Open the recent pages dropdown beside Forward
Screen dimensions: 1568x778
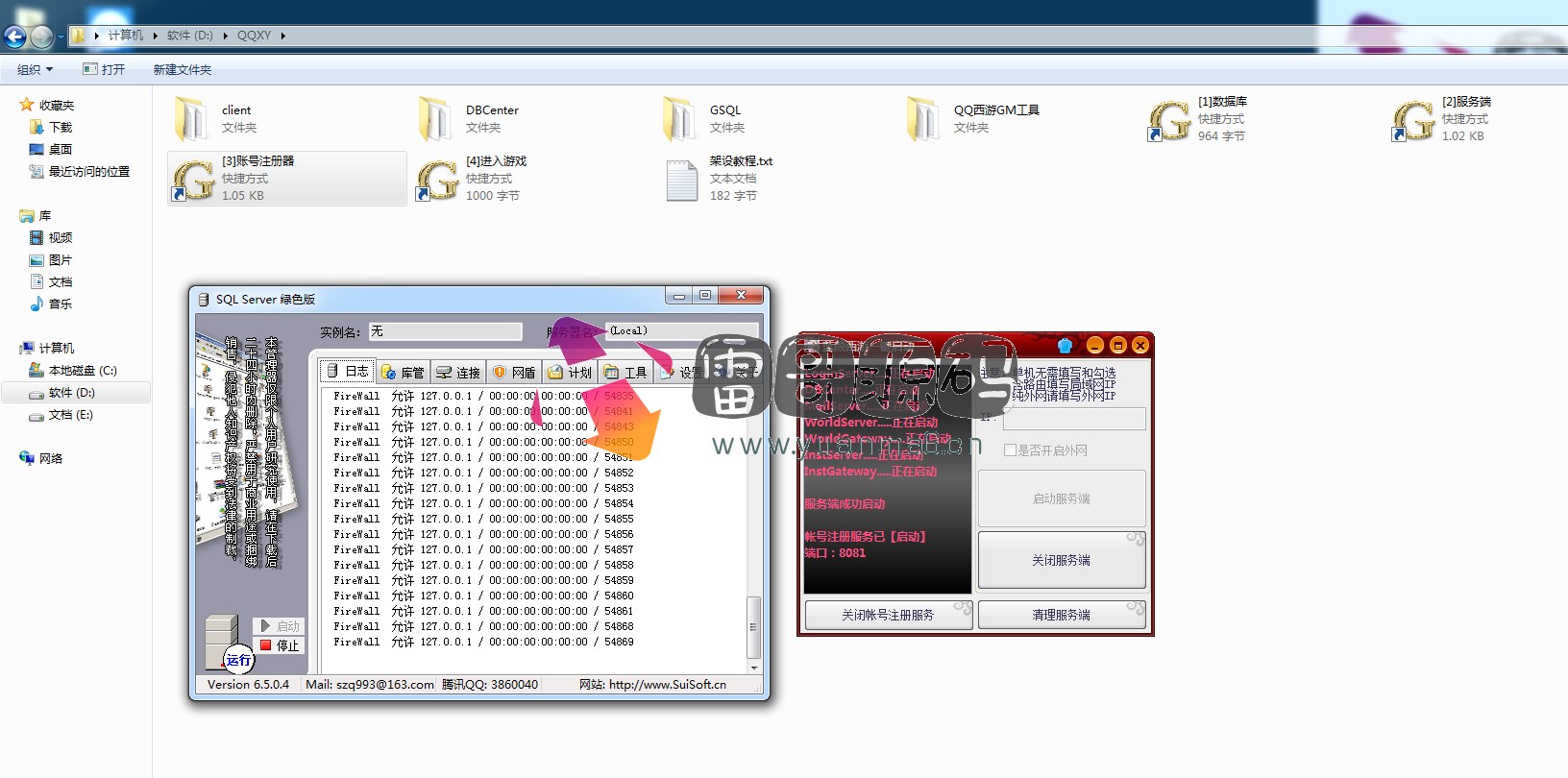(61, 37)
